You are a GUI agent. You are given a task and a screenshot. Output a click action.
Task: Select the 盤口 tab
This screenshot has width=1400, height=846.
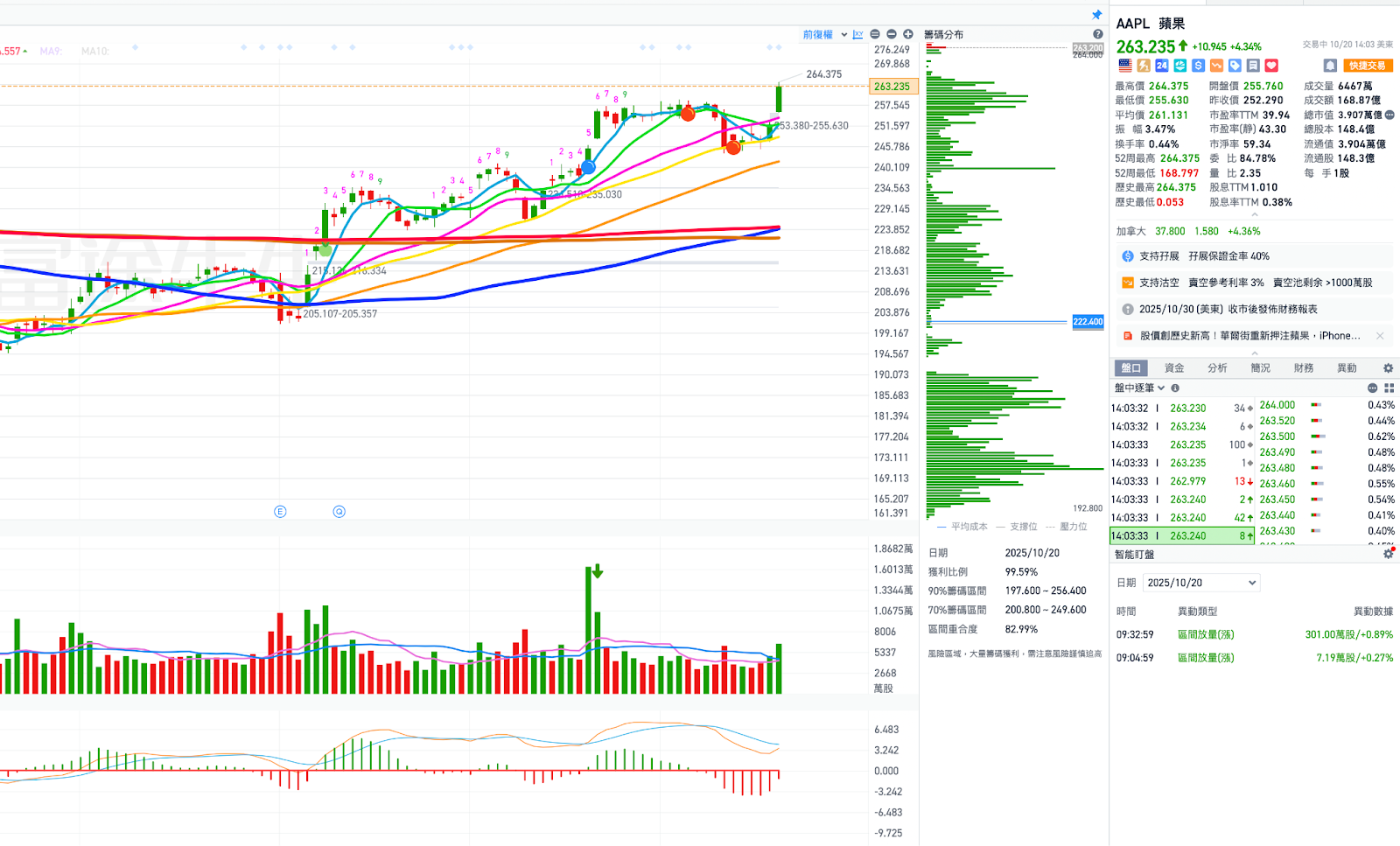(1131, 368)
